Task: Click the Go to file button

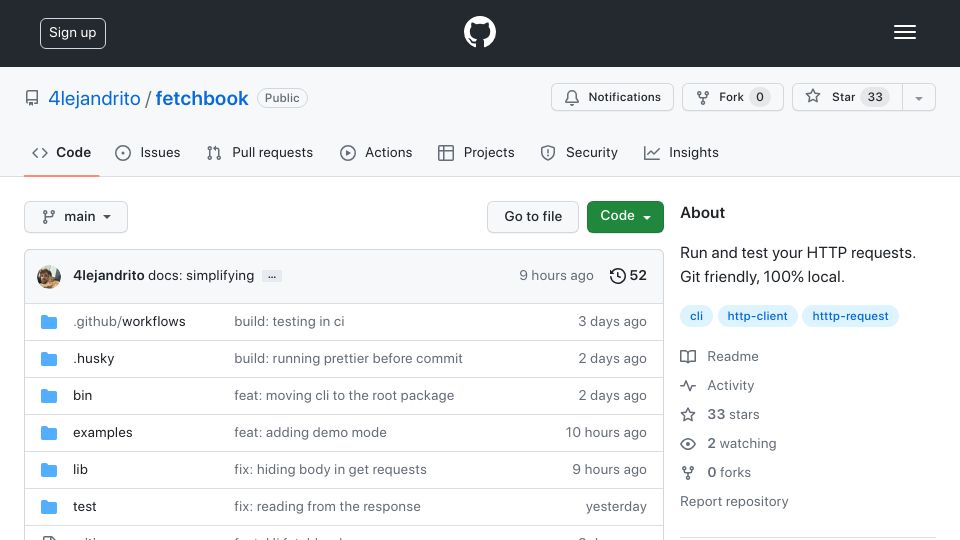Action: point(533,217)
